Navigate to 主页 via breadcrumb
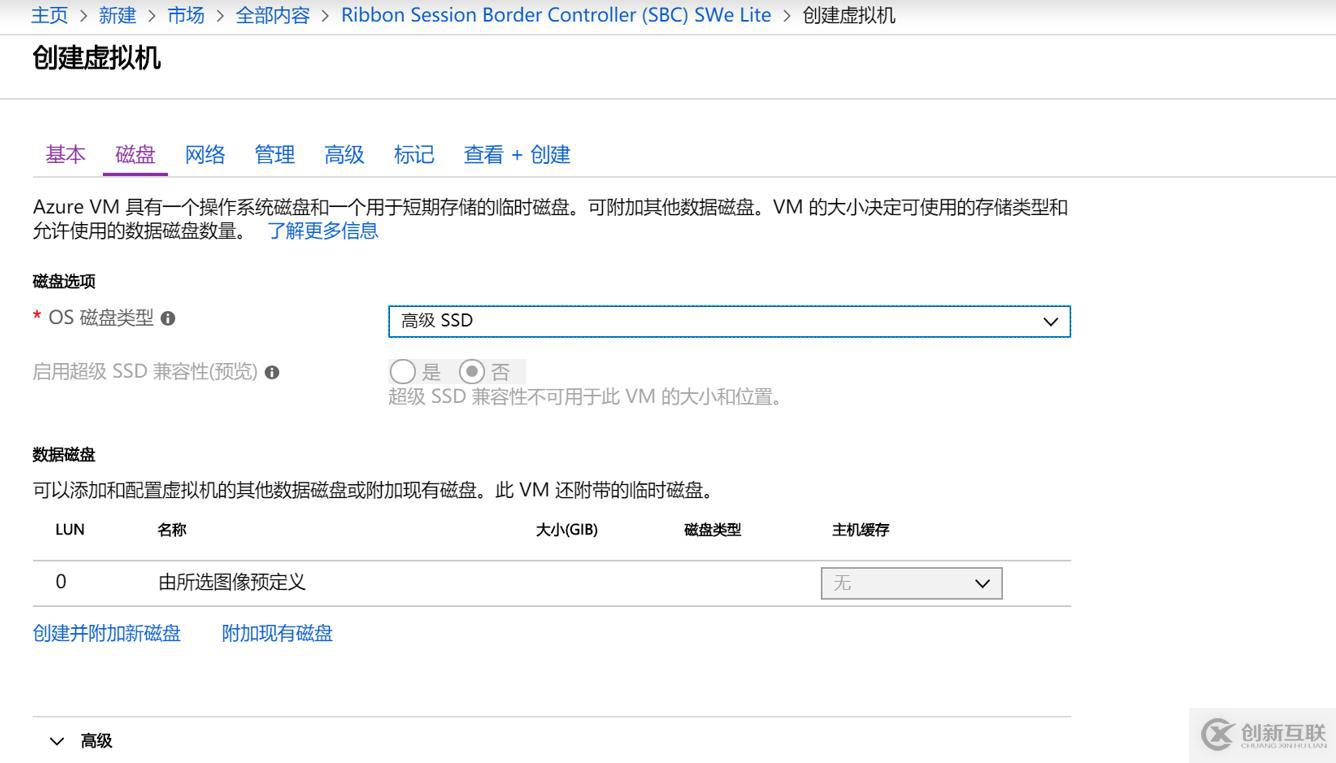Screen dimensions: 1336x763 pyautogui.click(x=49, y=15)
